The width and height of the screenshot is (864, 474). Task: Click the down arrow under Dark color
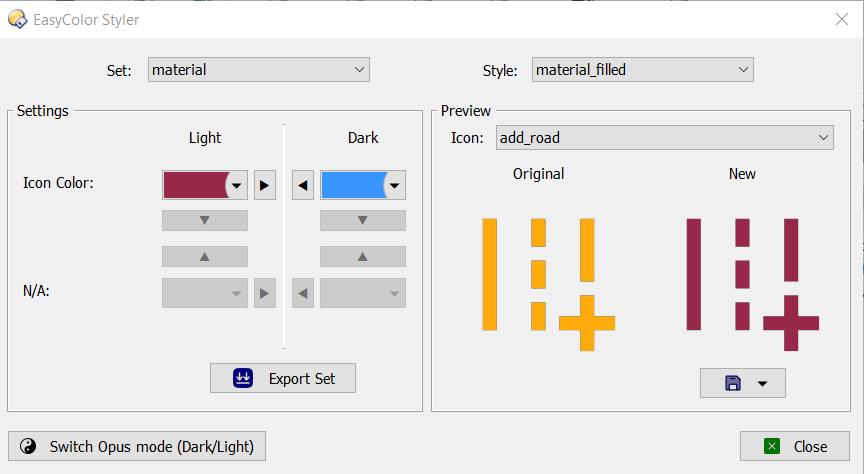(363, 220)
